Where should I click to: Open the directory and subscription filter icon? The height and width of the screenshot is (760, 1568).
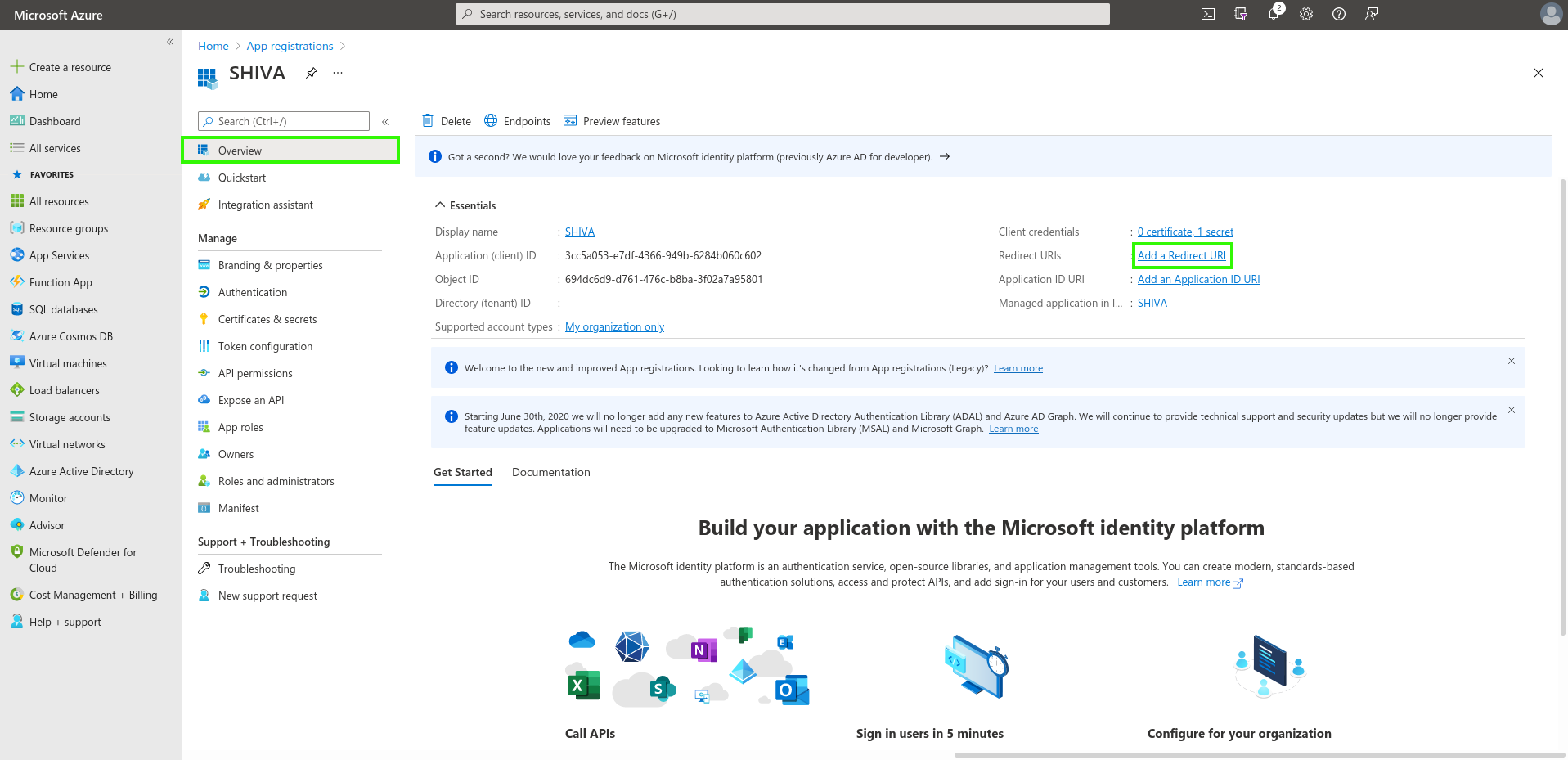tap(1241, 14)
